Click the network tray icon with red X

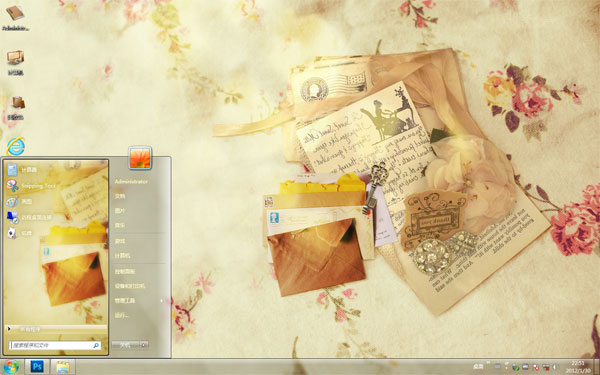point(546,367)
